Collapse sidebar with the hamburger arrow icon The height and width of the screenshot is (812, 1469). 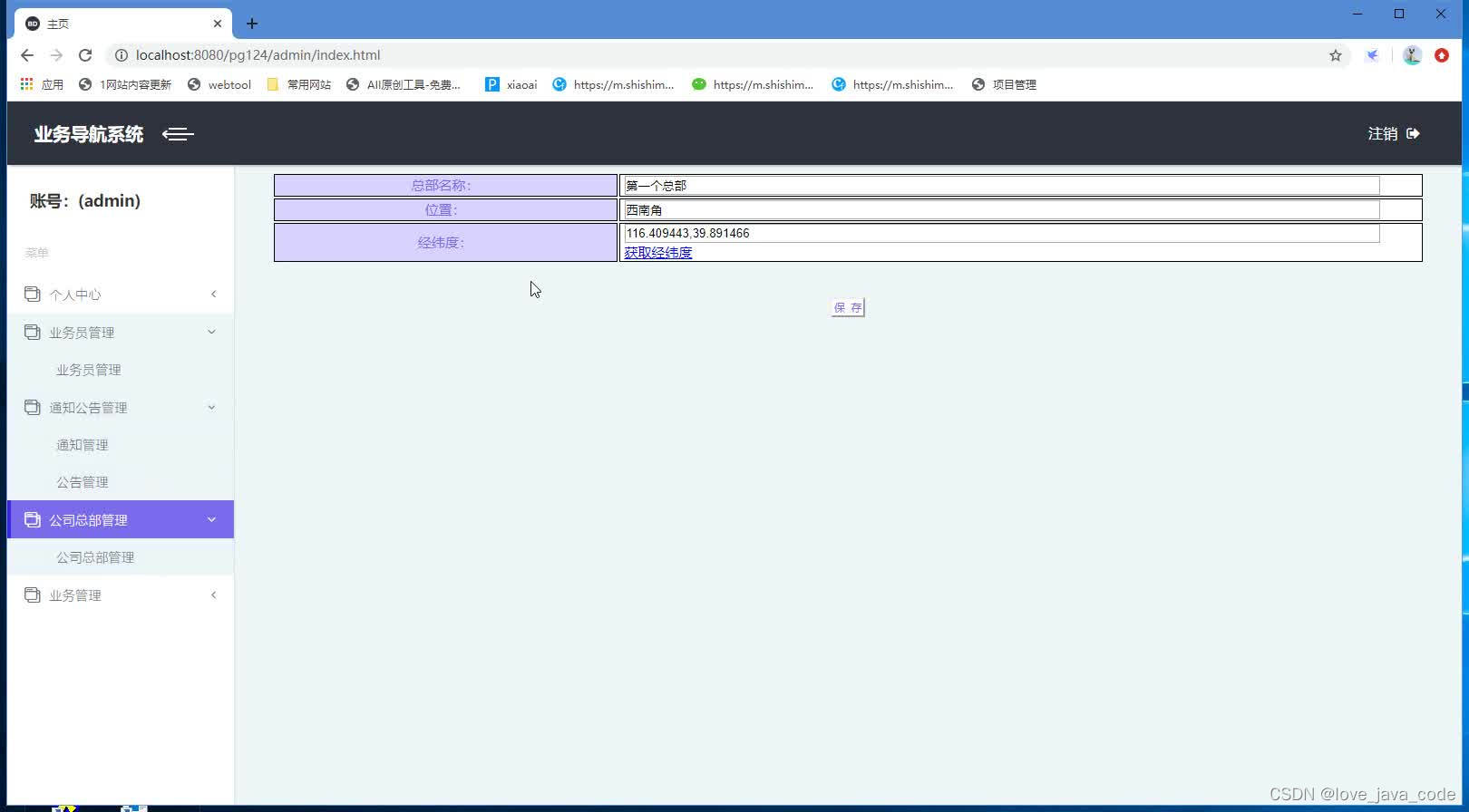click(178, 134)
